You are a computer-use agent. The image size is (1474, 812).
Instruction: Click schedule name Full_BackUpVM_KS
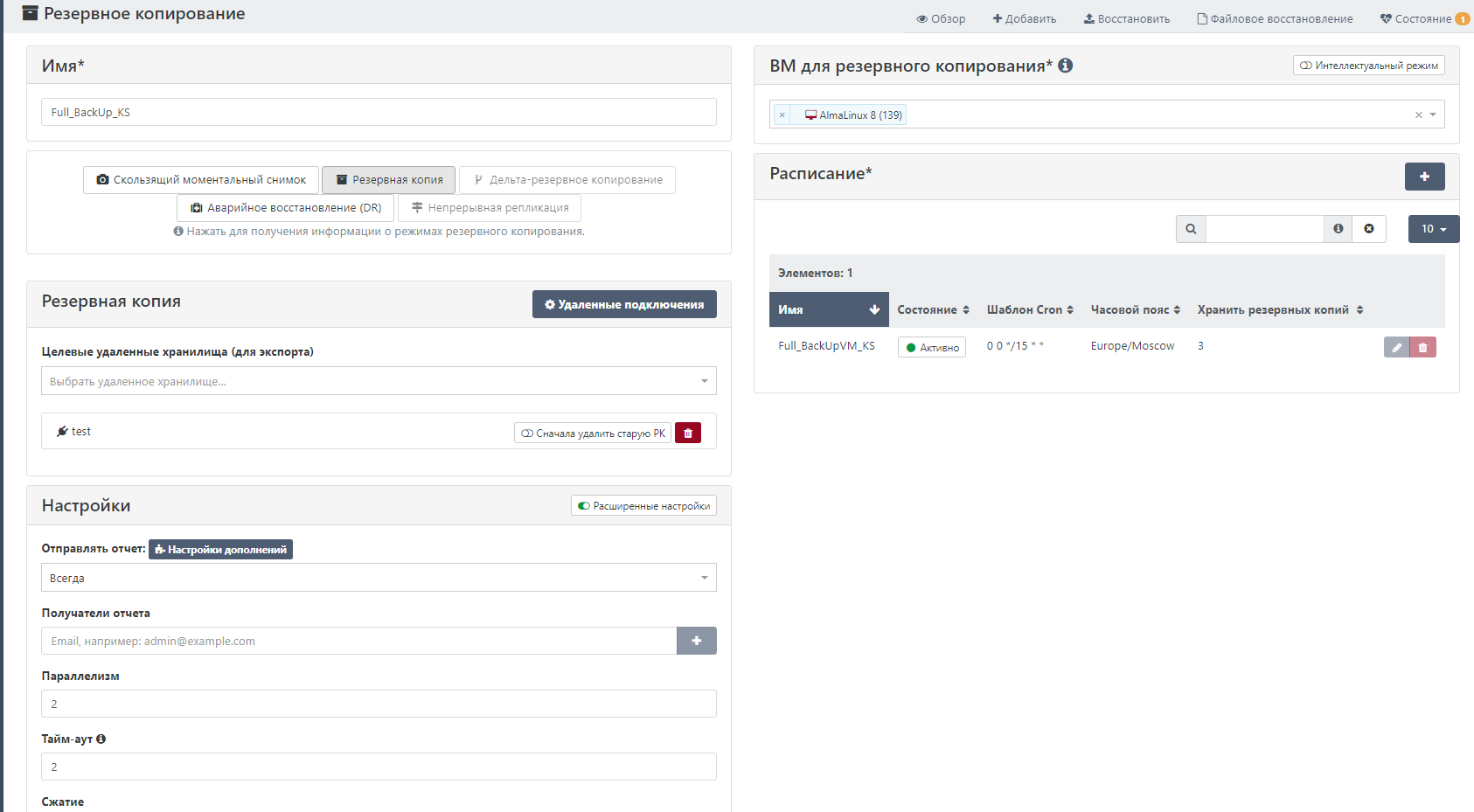pos(826,346)
